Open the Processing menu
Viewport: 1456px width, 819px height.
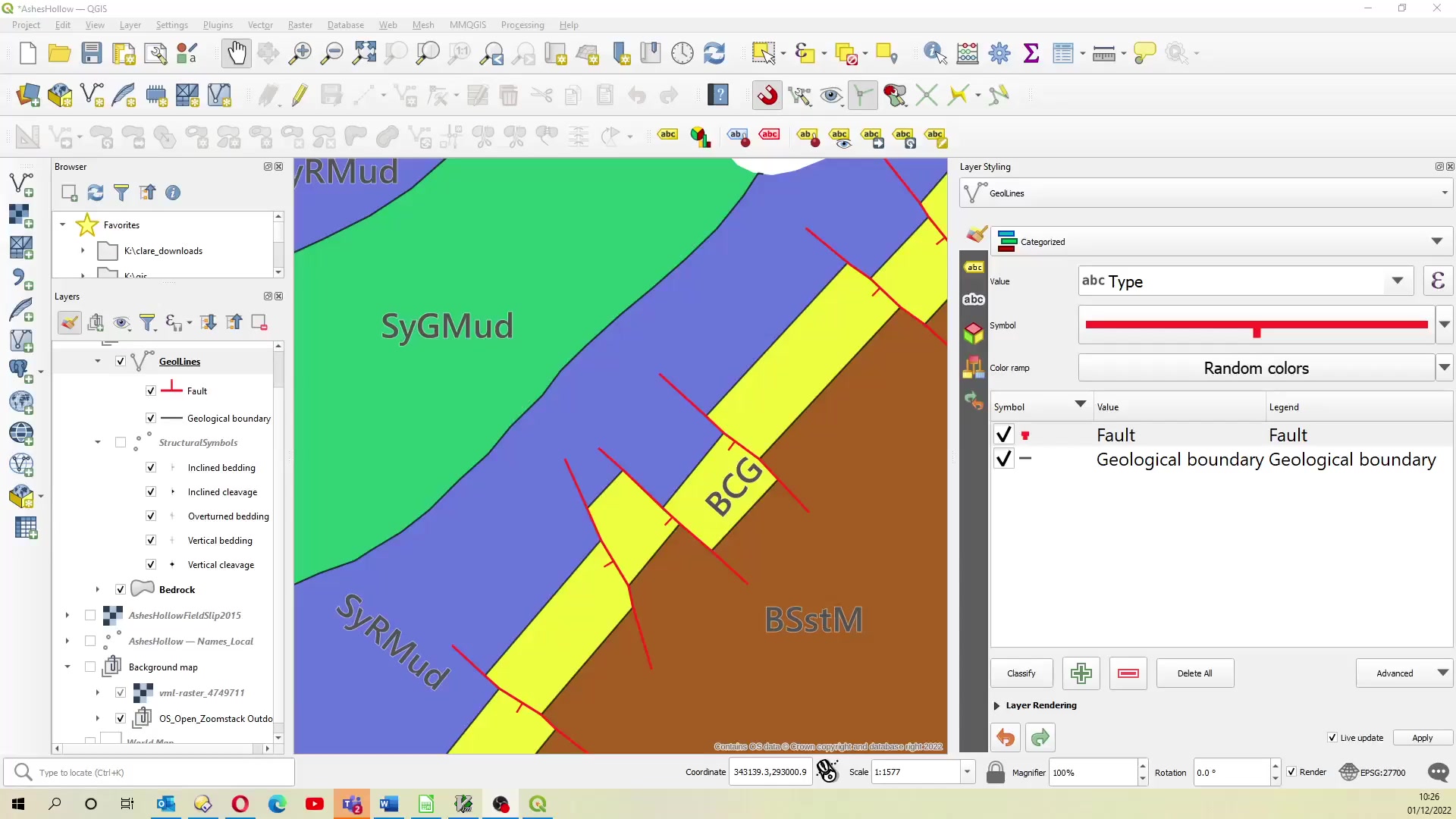click(x=522, y=24)
